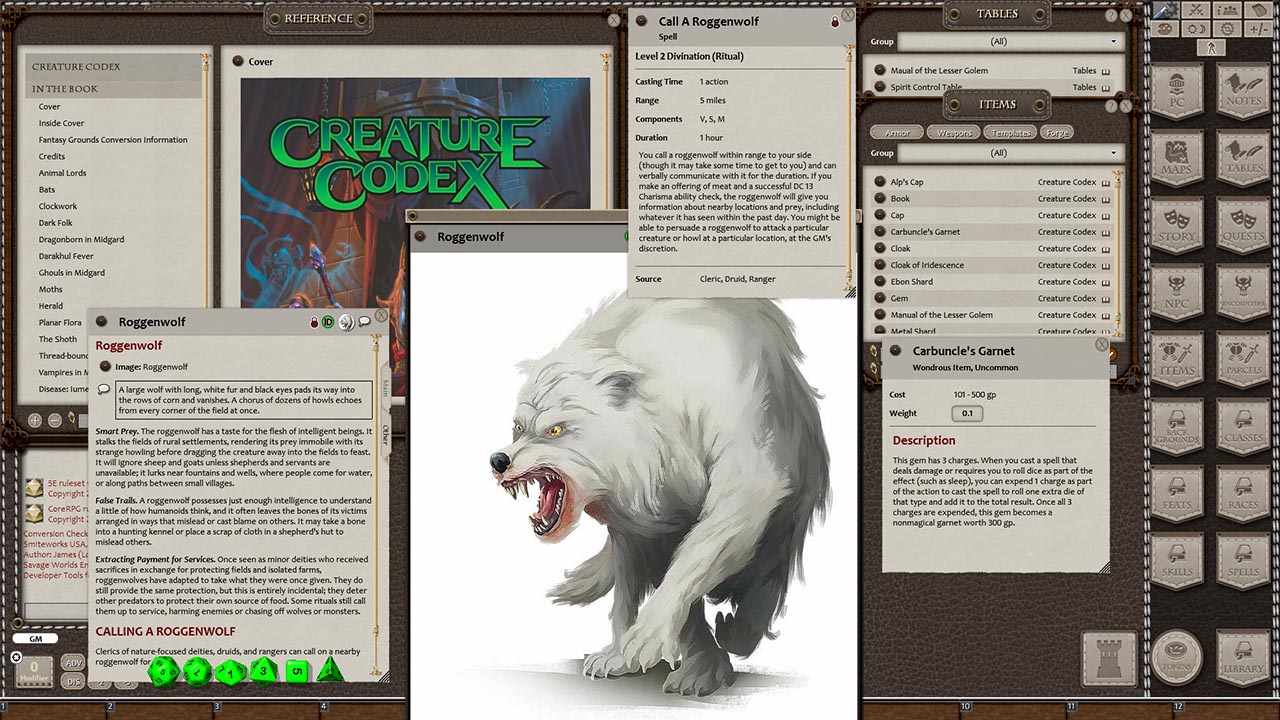Toggle the padlock on Call A Roggenwolf spell
This screenshot has height=720, width=1280.
click(834, 20)
